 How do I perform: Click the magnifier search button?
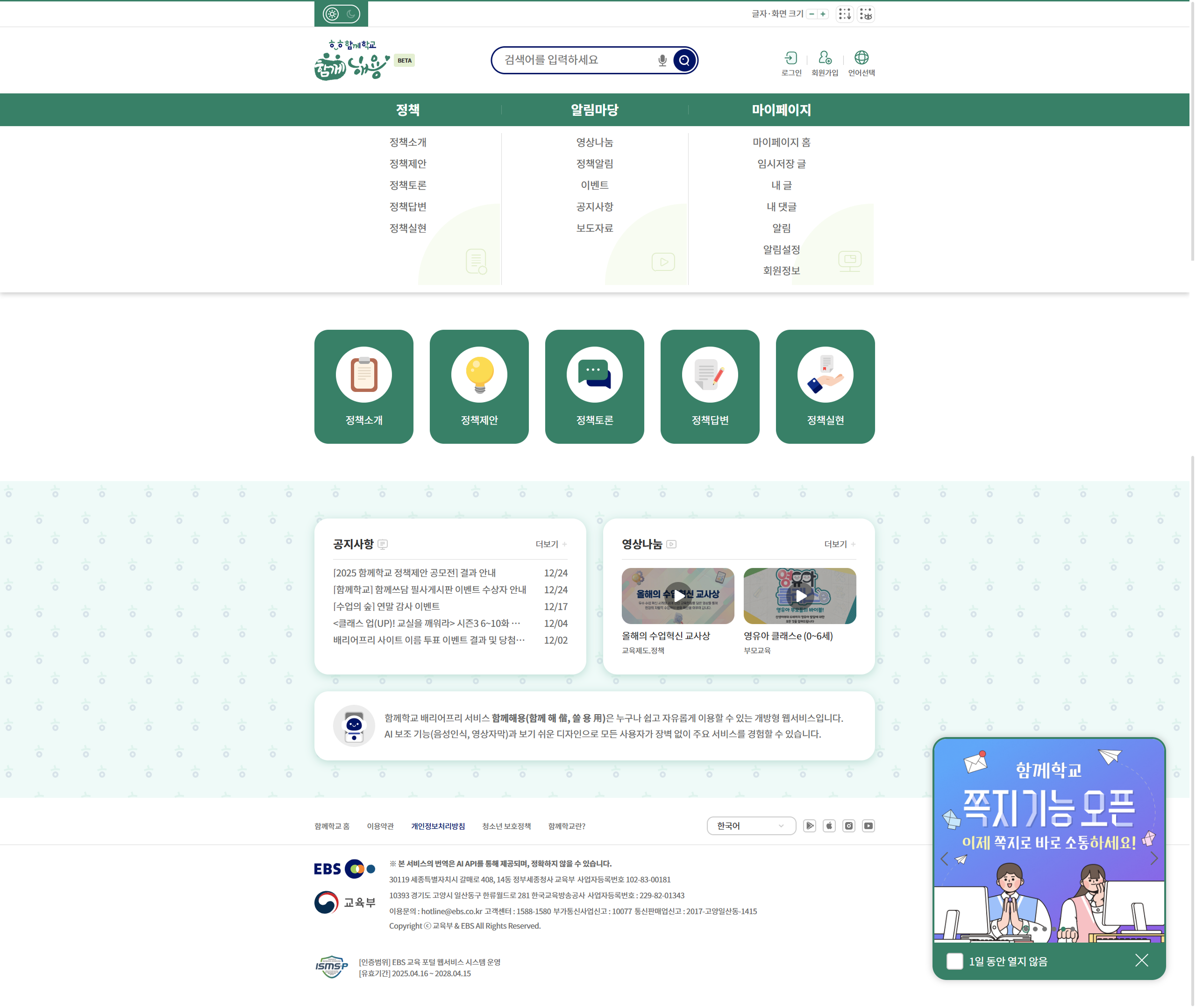click(x=684, y=60)
